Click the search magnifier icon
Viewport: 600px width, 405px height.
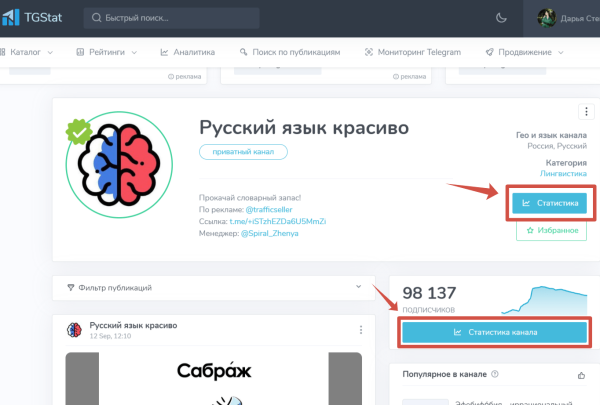click(x=96, y=18)
